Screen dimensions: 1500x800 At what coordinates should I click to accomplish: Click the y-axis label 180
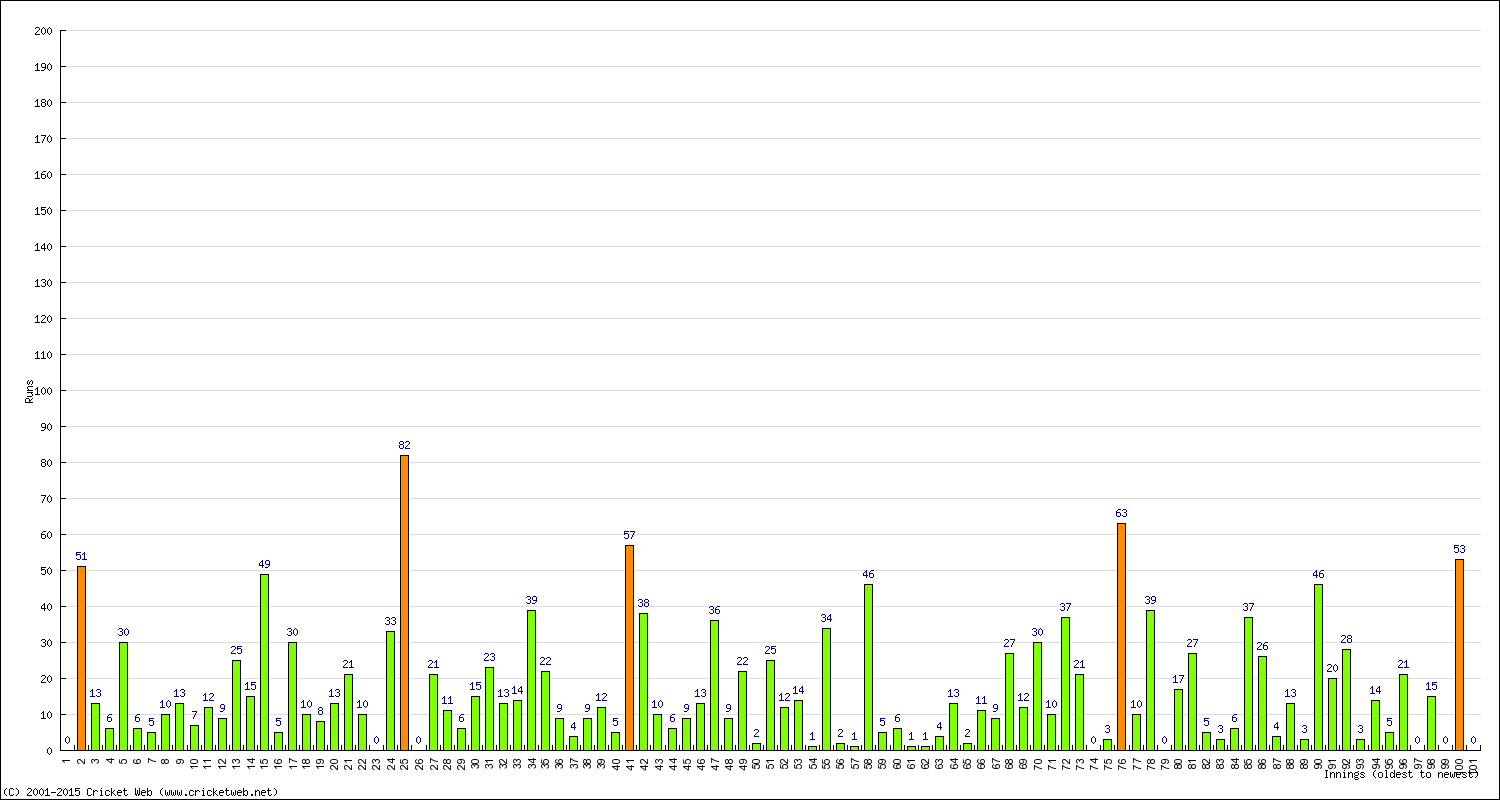tap(43, 103)
